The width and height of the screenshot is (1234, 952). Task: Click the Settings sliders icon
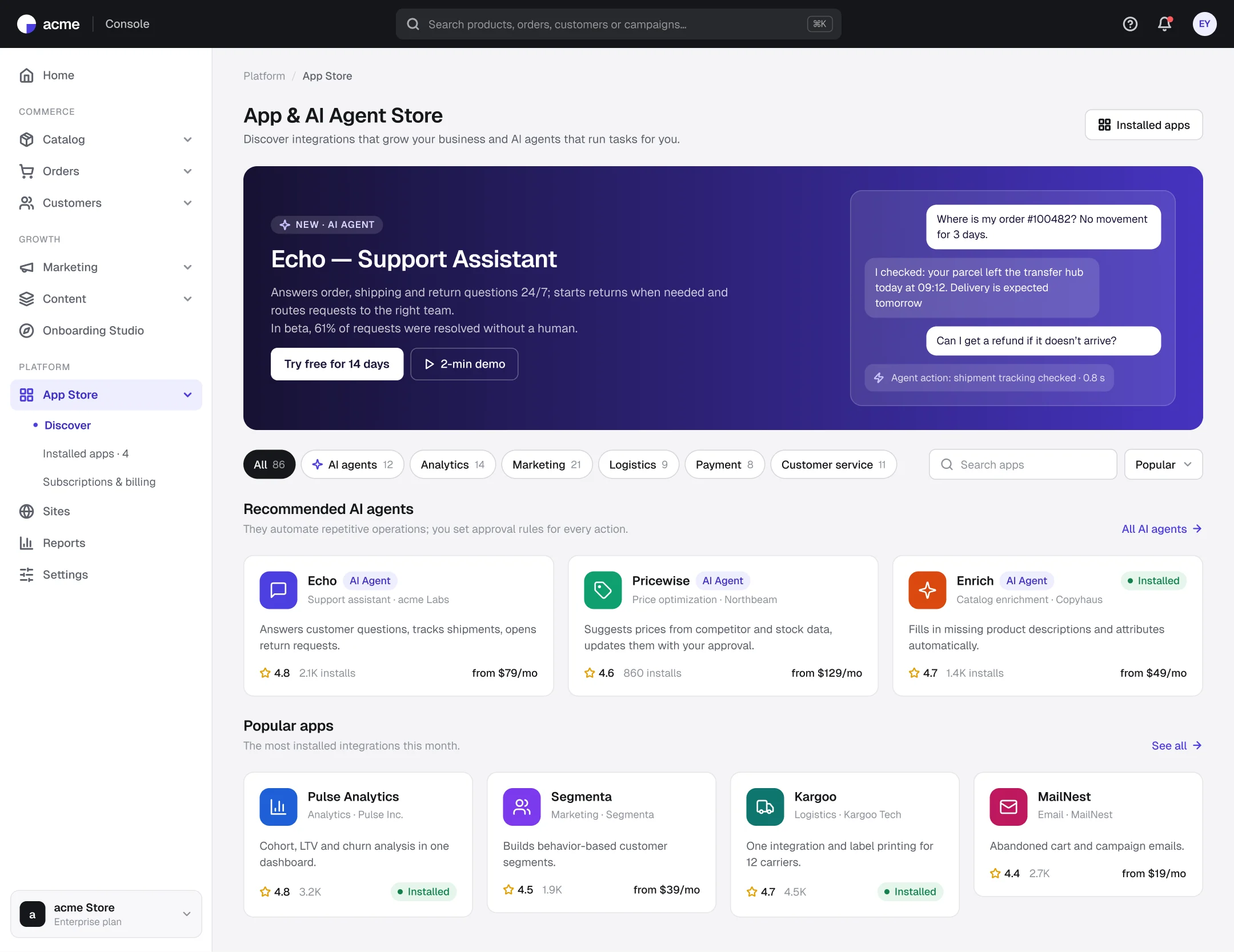(x=26, y=575)
